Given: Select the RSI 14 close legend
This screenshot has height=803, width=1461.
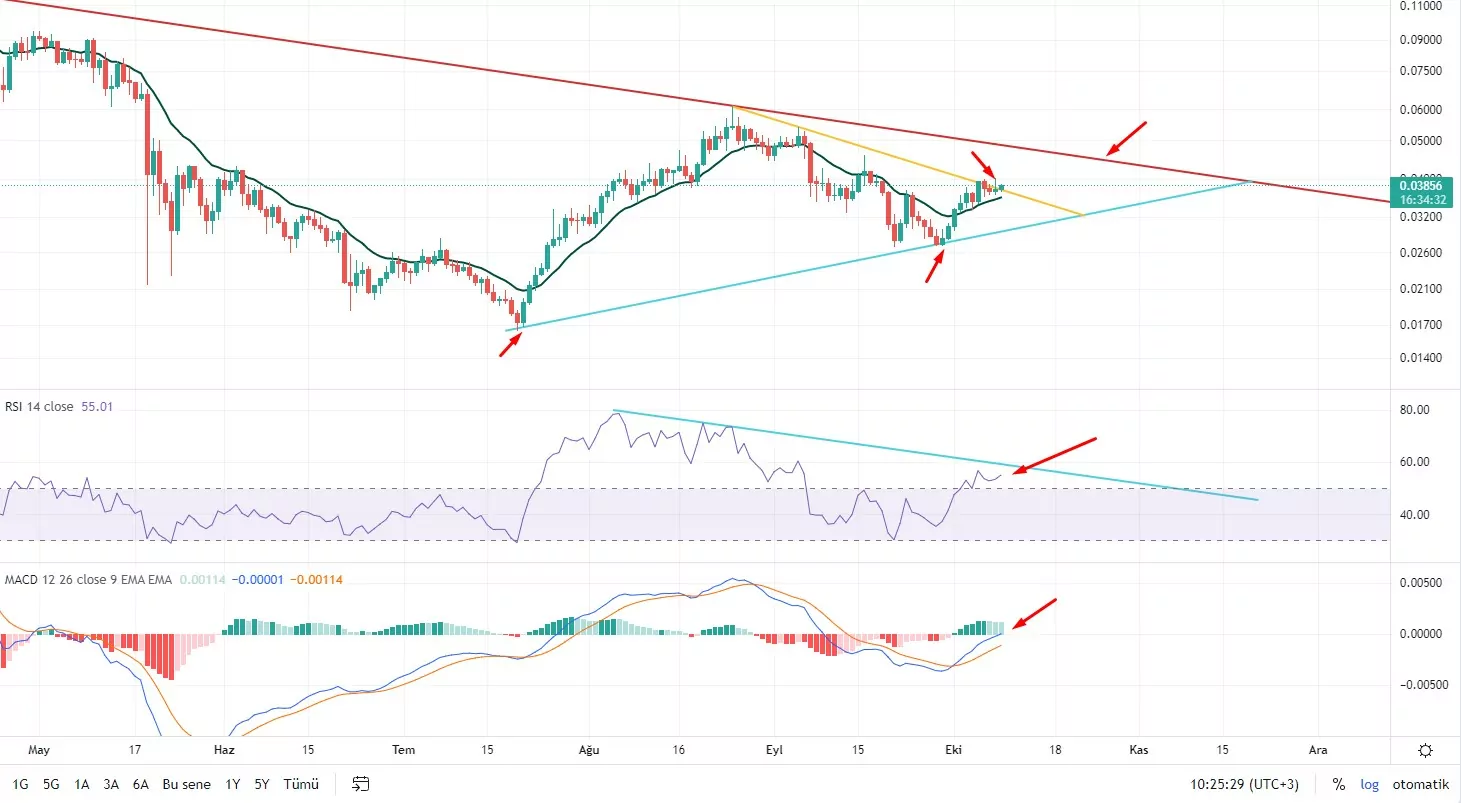Looking at the screenshot, I should coord(39,407).
